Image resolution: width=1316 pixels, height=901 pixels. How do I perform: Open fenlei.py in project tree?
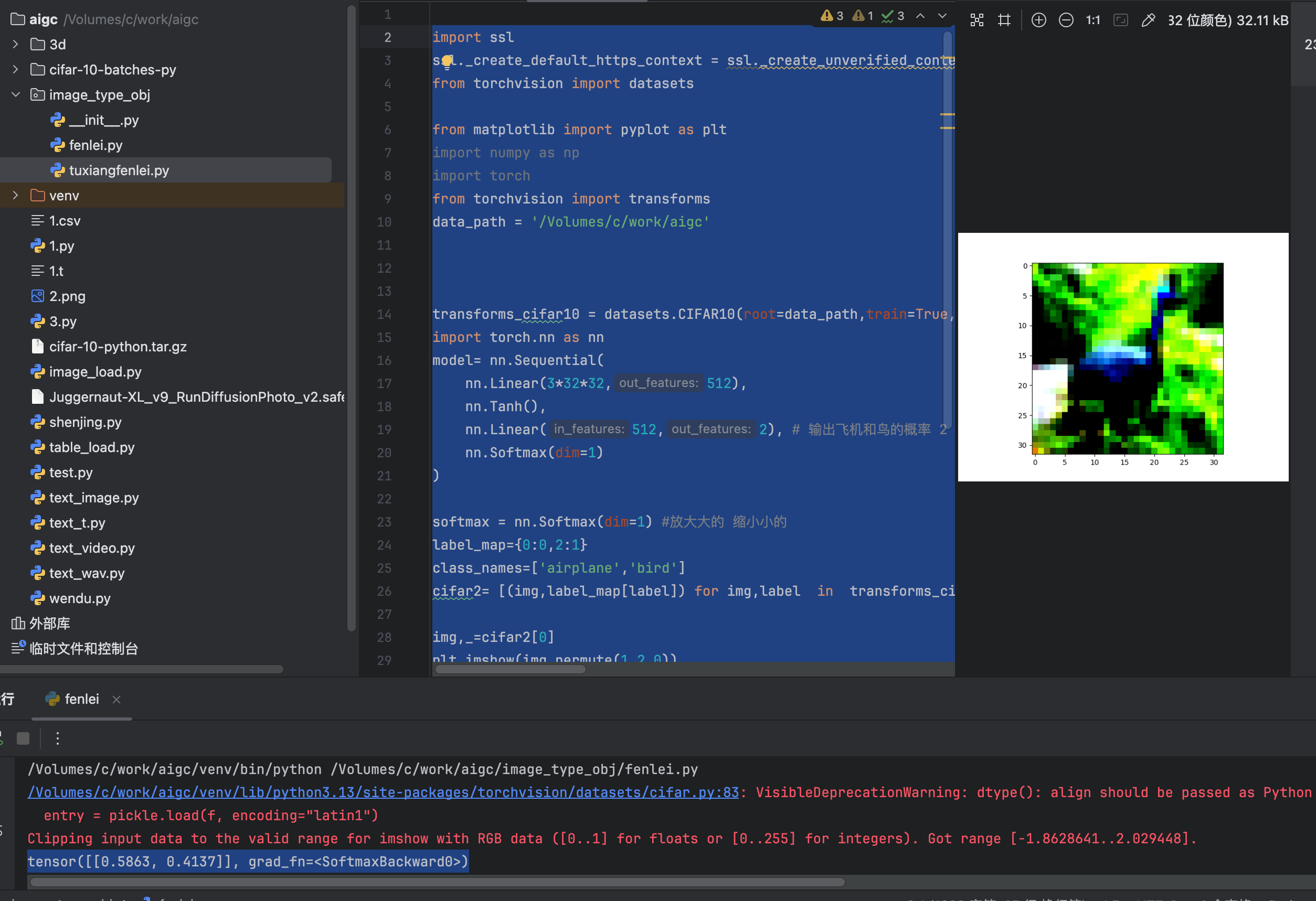pyautogui.click(x=95, y=145)
